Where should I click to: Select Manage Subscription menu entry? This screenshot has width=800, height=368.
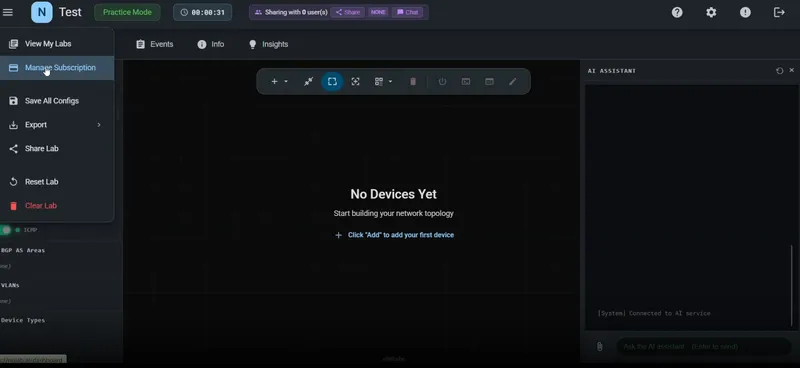(57, 68)
